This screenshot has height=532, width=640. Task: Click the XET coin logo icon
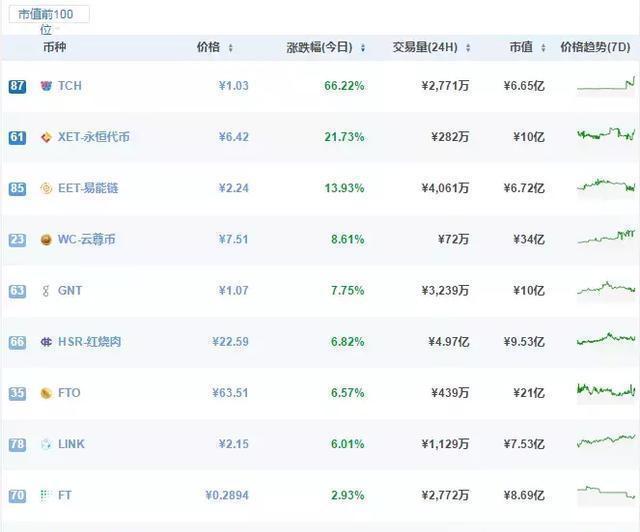click(46, 137)
